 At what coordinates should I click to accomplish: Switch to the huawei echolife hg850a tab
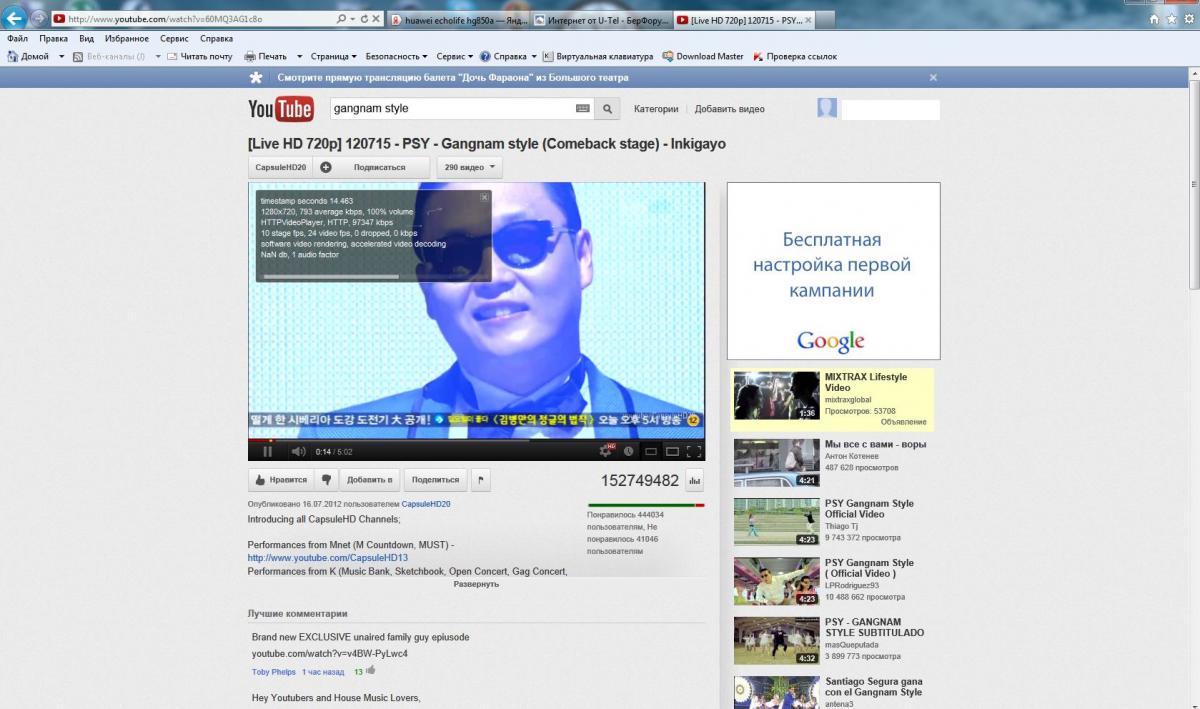tap(456, 19)
